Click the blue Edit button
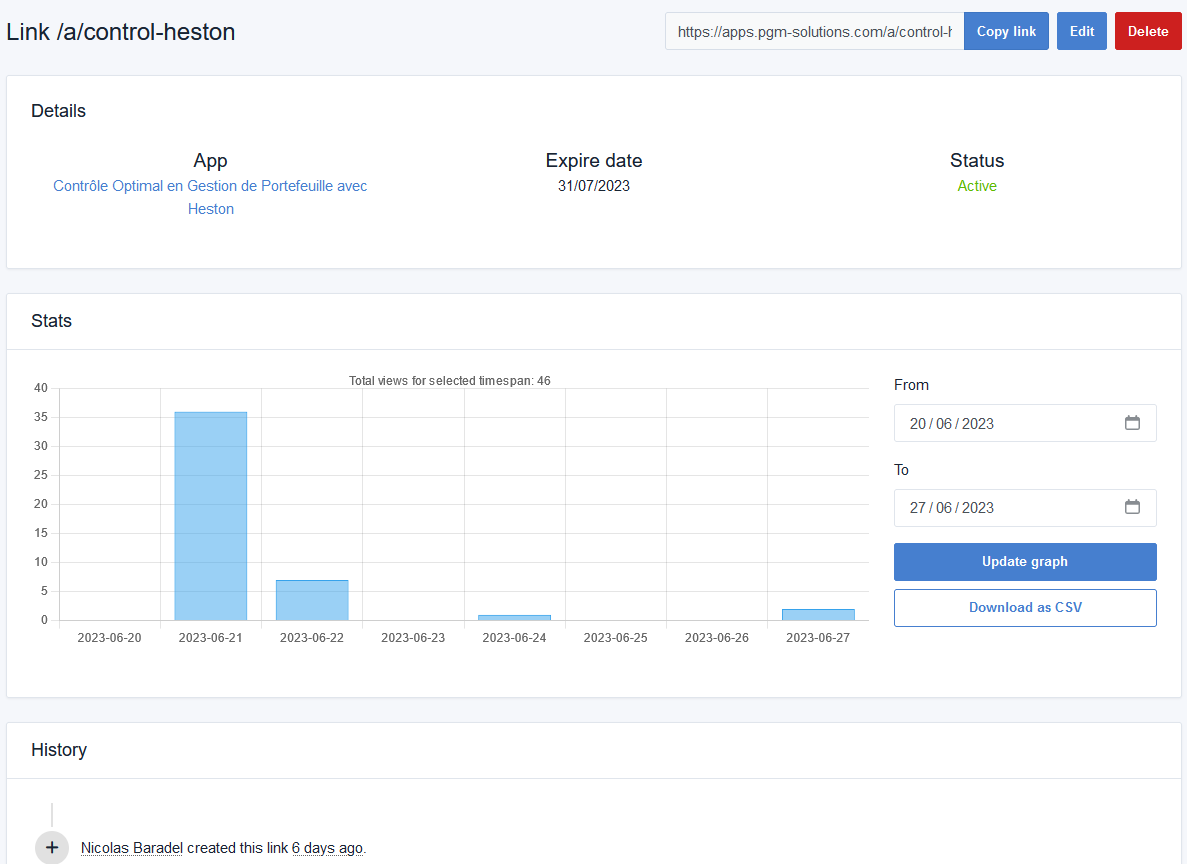 [1082, 31]
